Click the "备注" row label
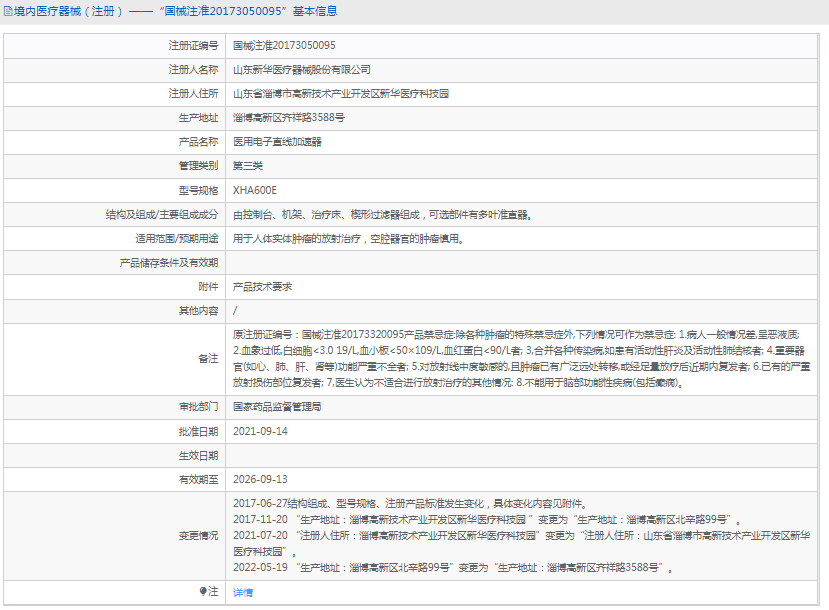 point(208,359)
